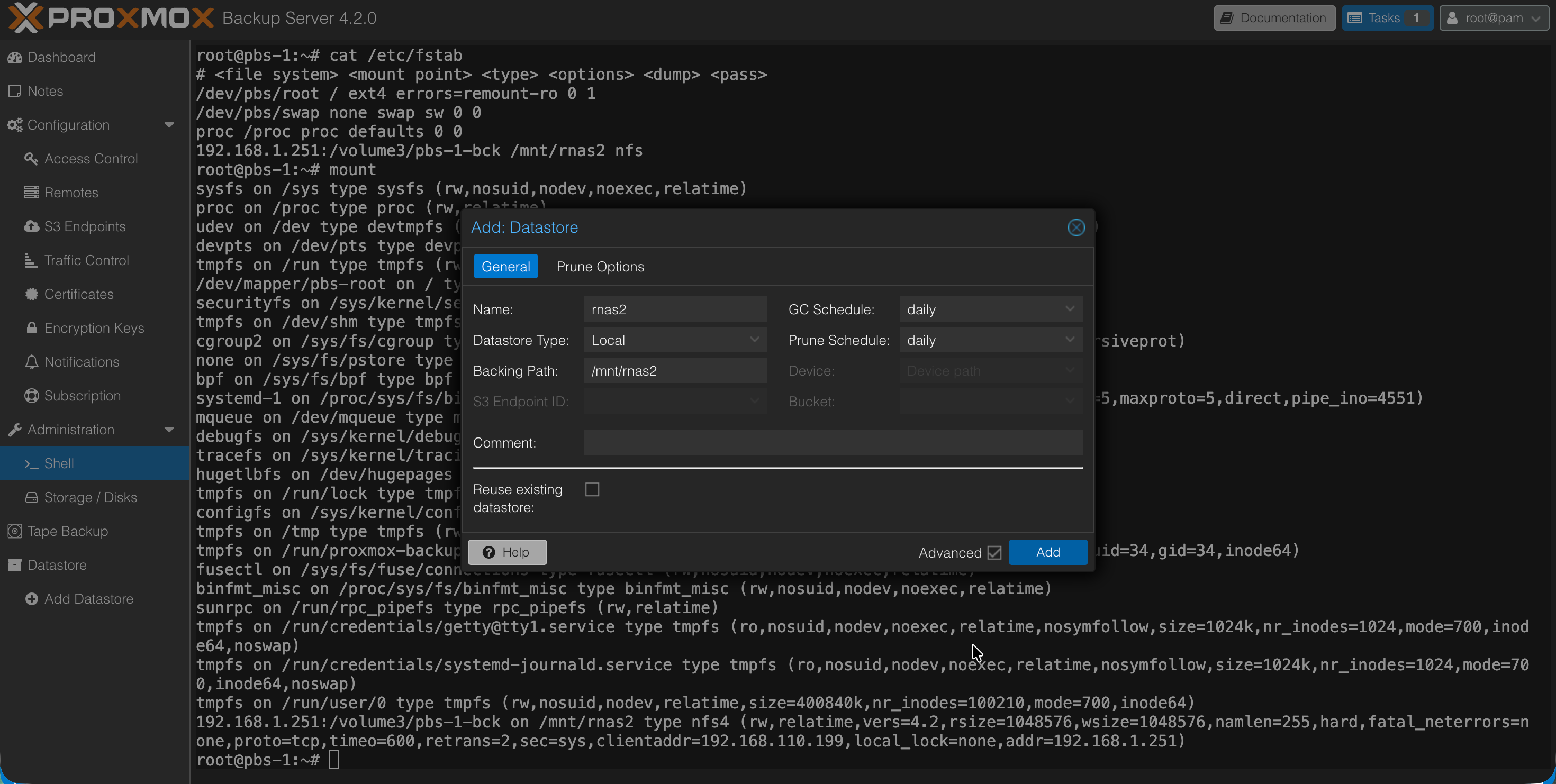The height and width of the screenshot is (784, 1556).
Task: Open the Documentation button
Action: click(1274, 18)
